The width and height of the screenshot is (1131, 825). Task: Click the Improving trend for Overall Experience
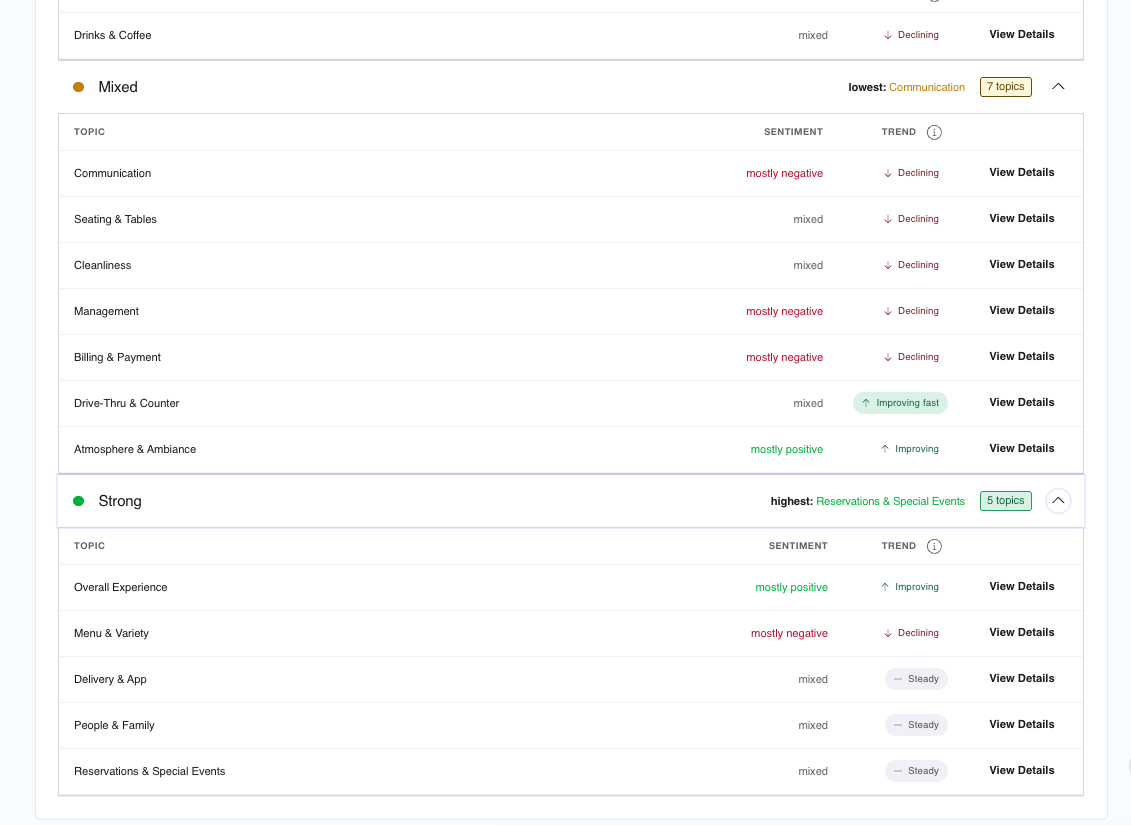(910, 587)
